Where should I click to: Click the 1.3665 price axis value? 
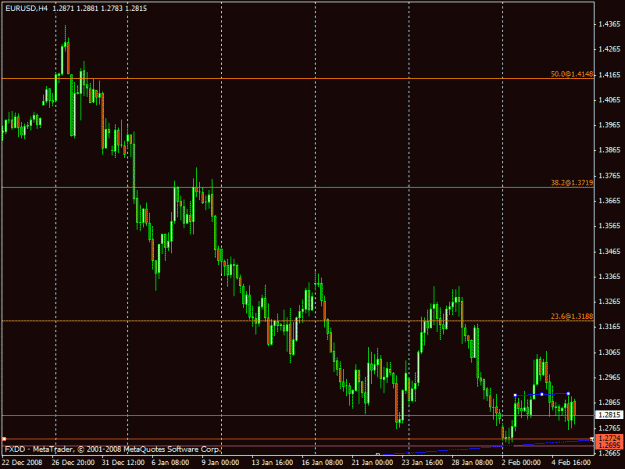(x=609, y=201)
